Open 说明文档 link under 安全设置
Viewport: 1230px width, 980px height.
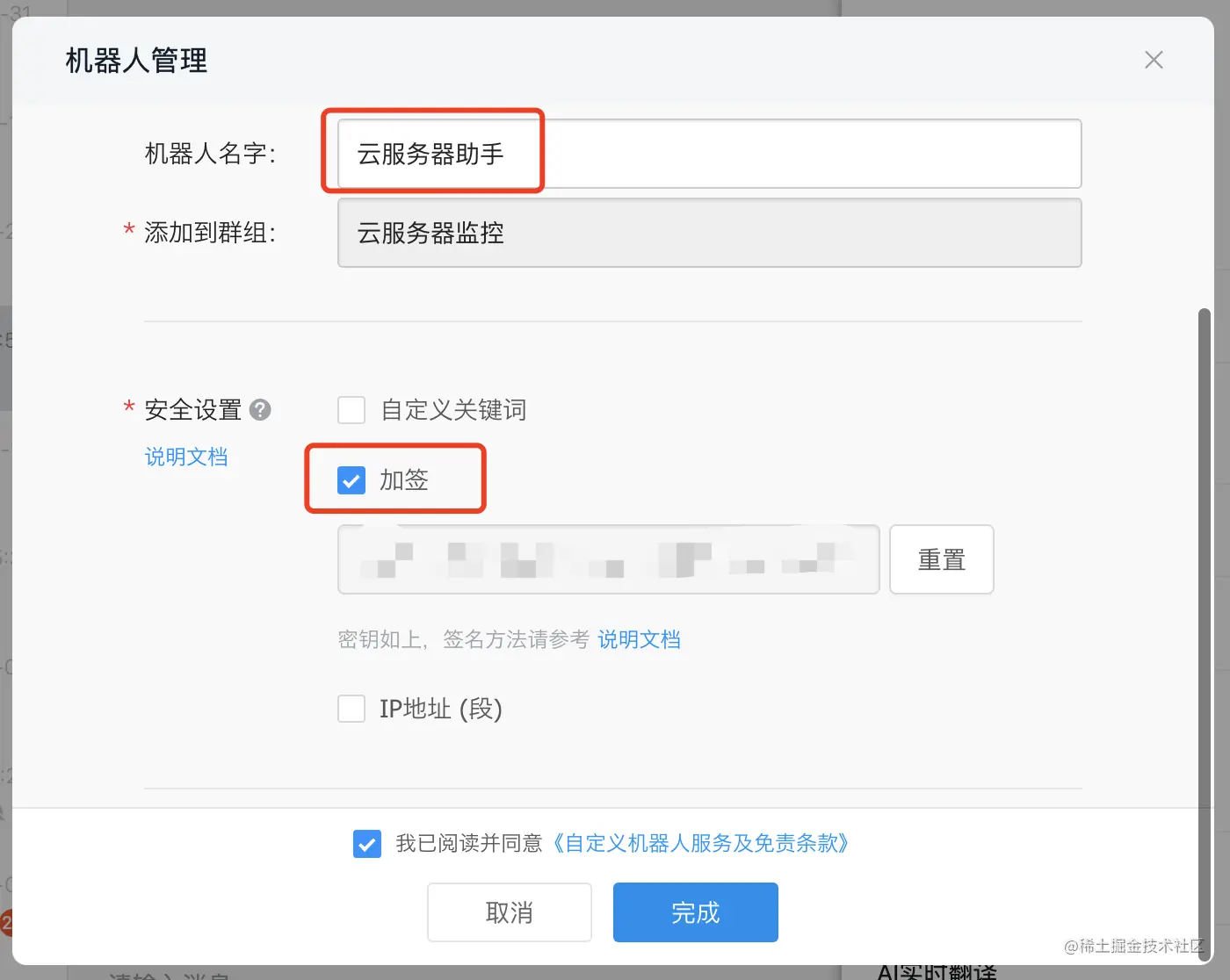186,457
